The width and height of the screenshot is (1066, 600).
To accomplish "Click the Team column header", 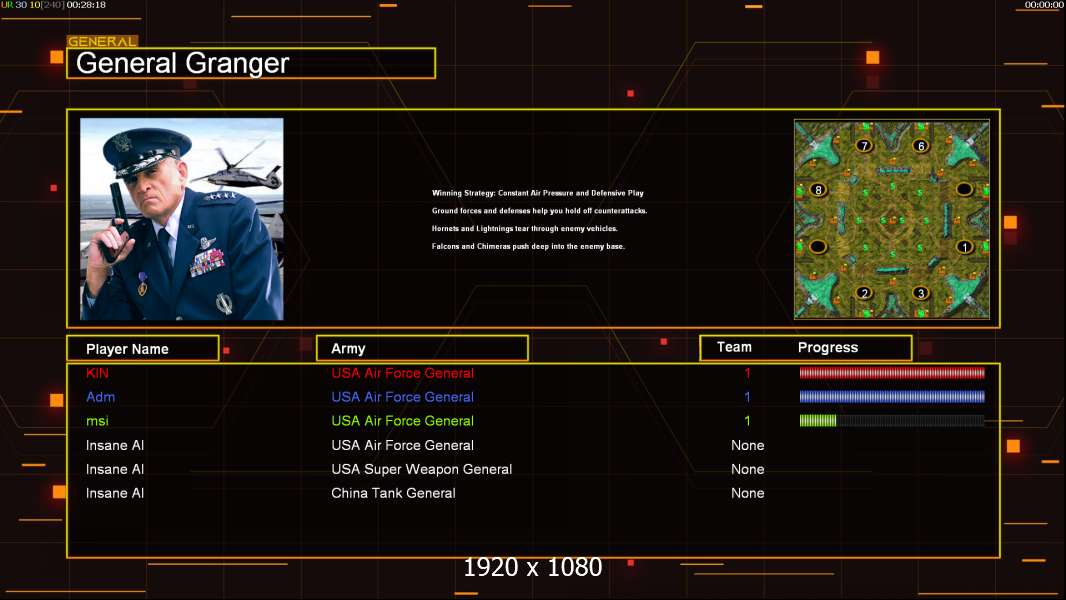I will 734,347.
